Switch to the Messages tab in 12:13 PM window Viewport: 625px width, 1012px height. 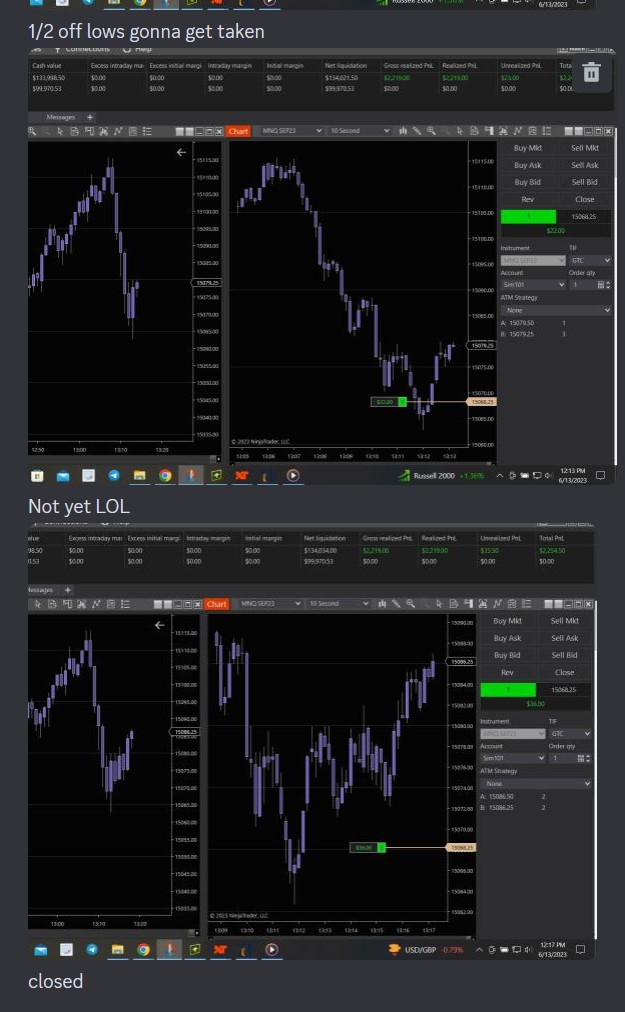61,117
